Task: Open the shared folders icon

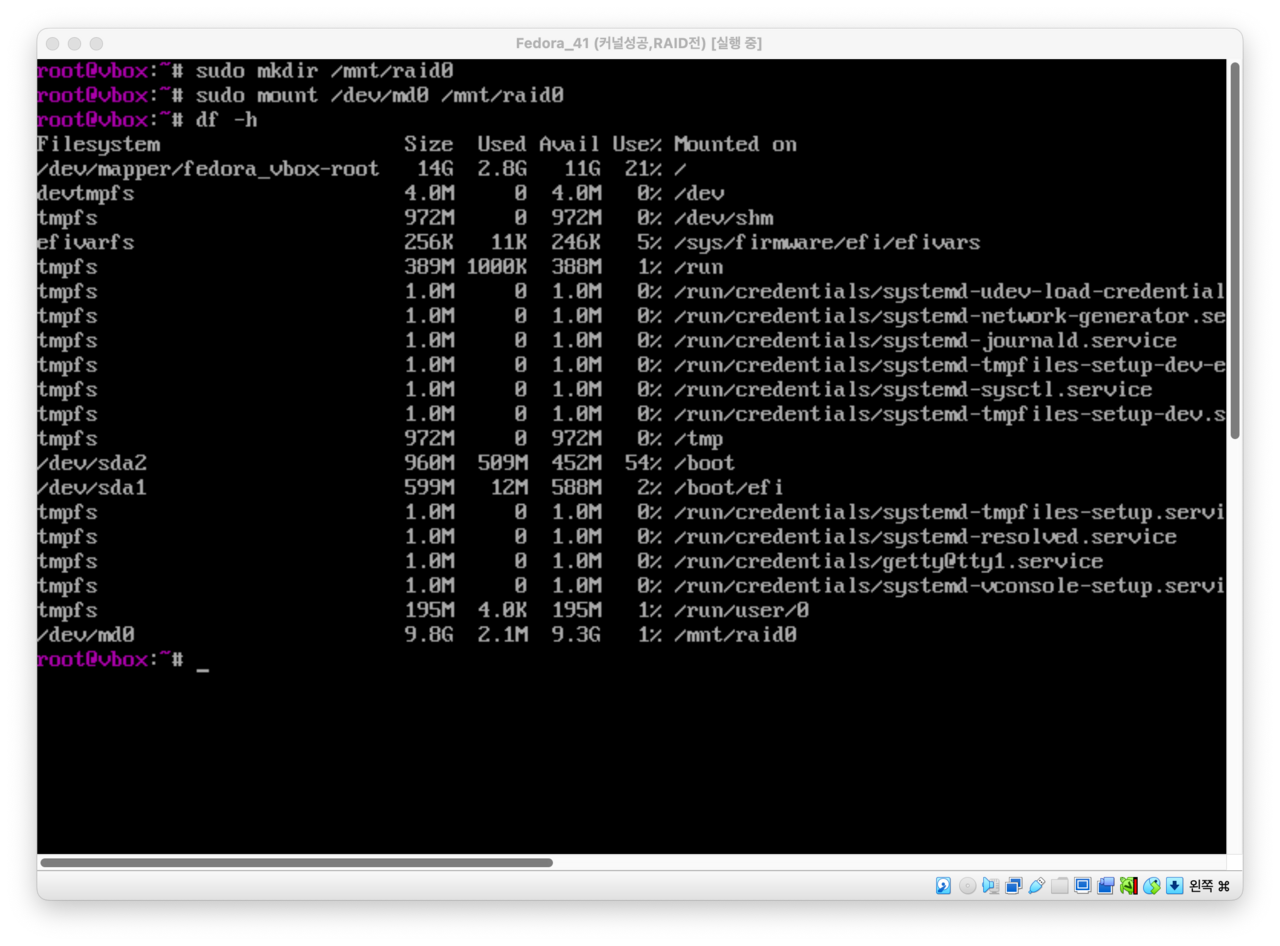Action: 1060,885
